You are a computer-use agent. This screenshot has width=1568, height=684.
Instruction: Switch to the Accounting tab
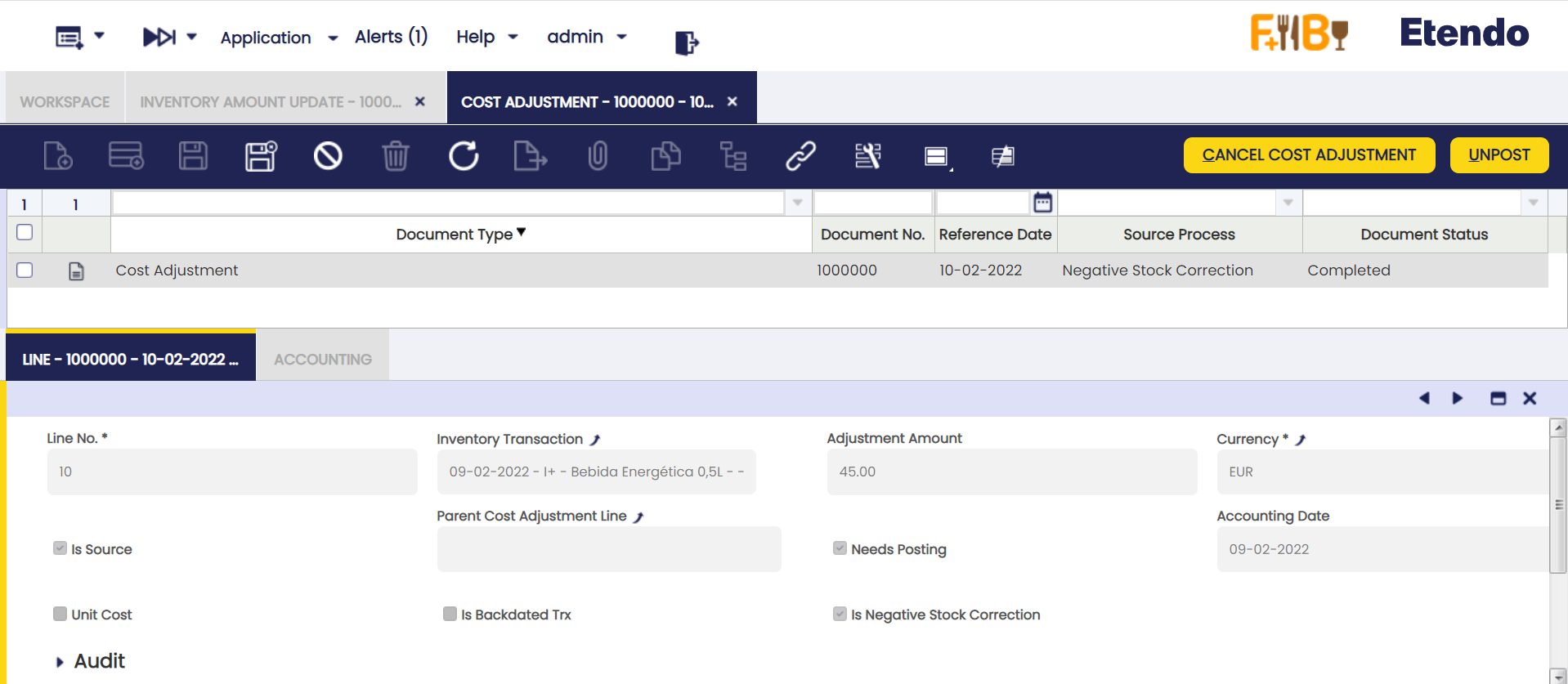coord(323,360)
